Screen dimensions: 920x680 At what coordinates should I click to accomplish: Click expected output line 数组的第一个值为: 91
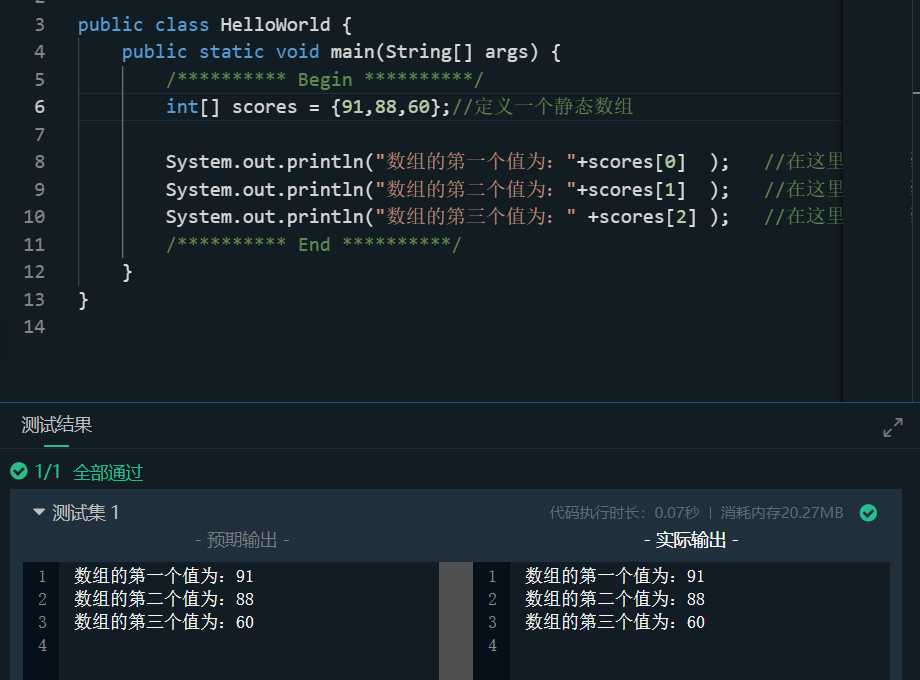coord(164,576)
